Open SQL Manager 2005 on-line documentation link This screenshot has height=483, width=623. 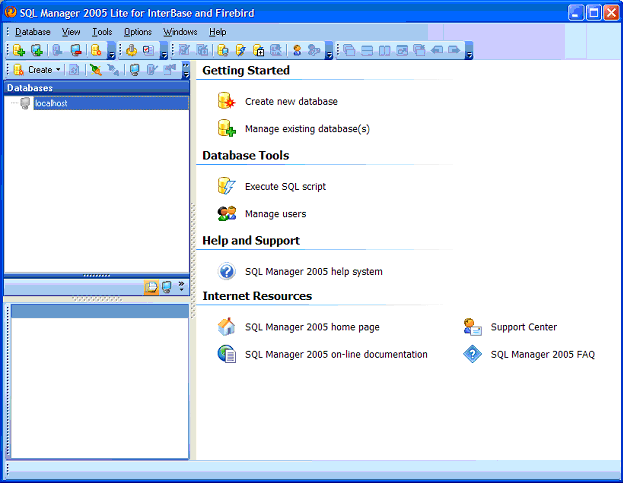336,354
